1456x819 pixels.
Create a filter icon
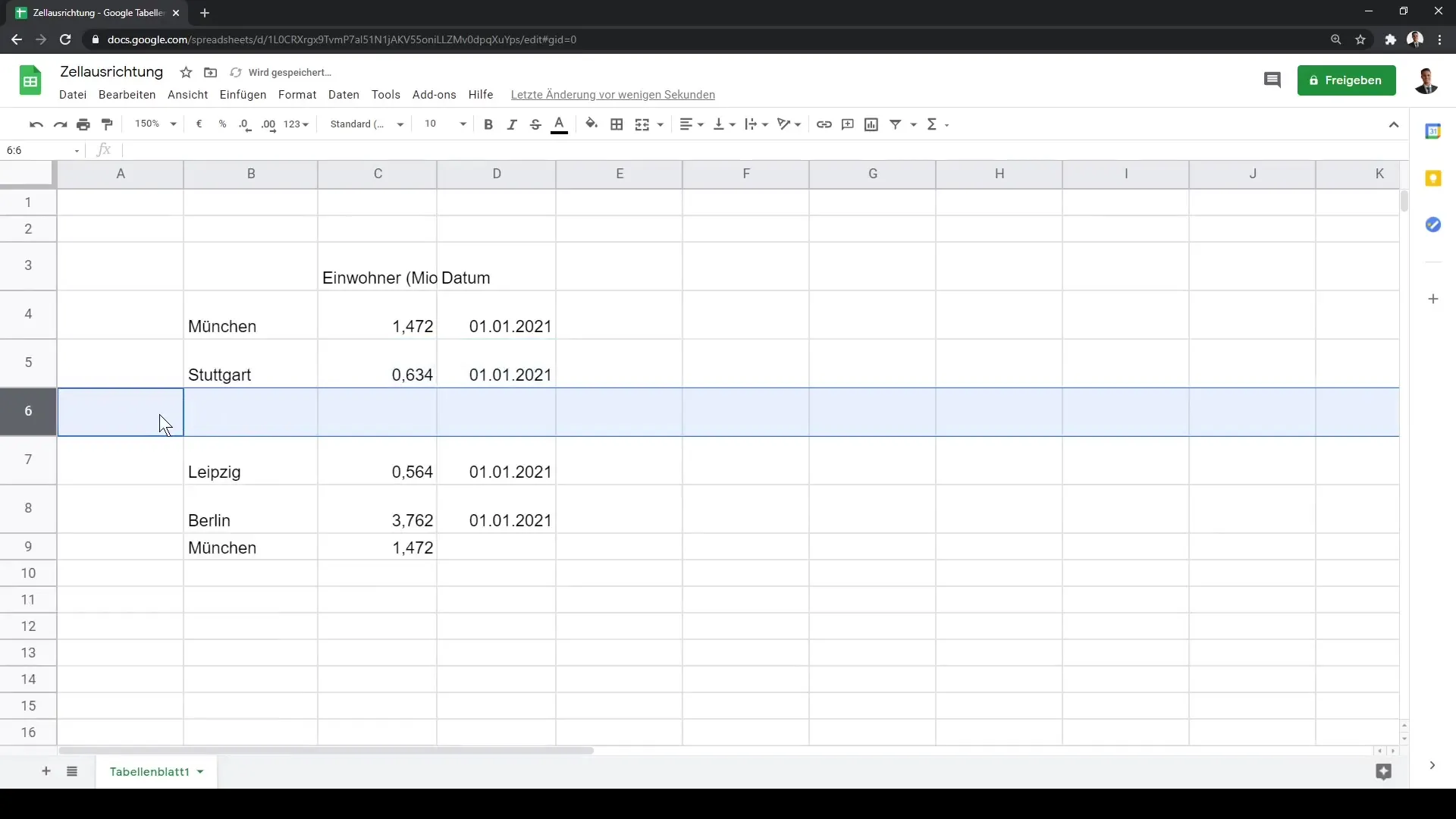pyautogui.click(x=896, y=124)
